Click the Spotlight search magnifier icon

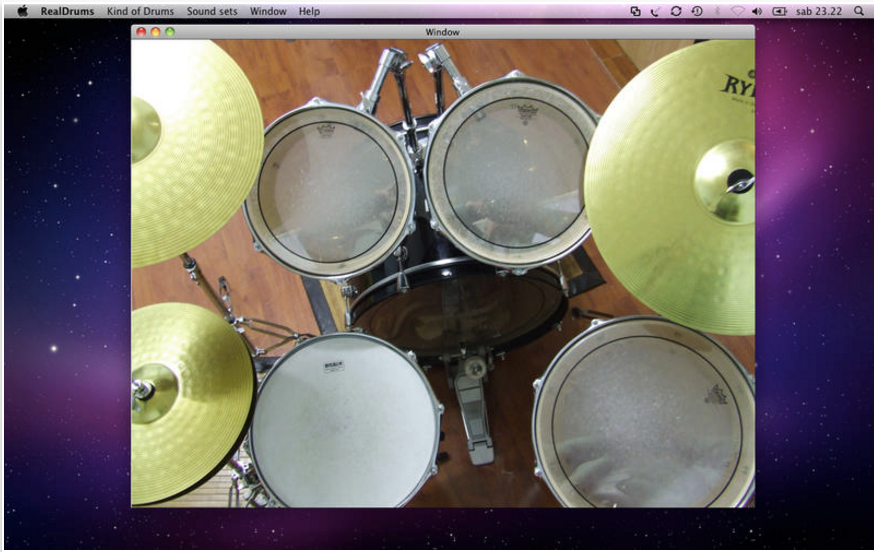tap(858, 11)
